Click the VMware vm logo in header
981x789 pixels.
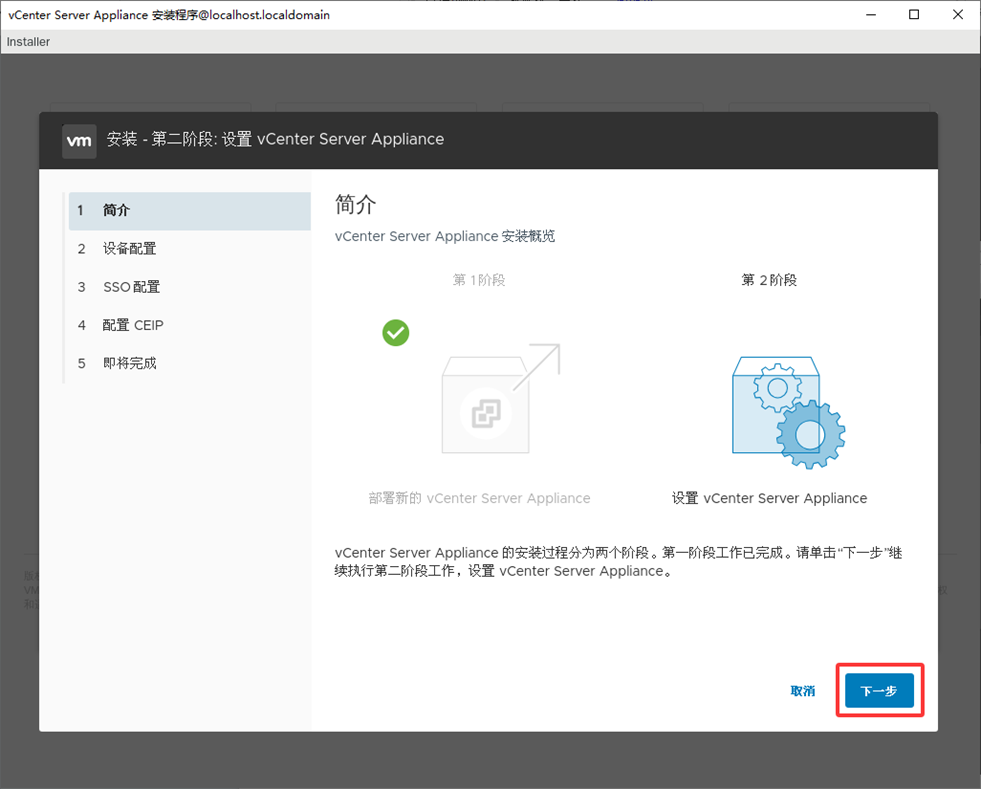[x=79, y=141]
